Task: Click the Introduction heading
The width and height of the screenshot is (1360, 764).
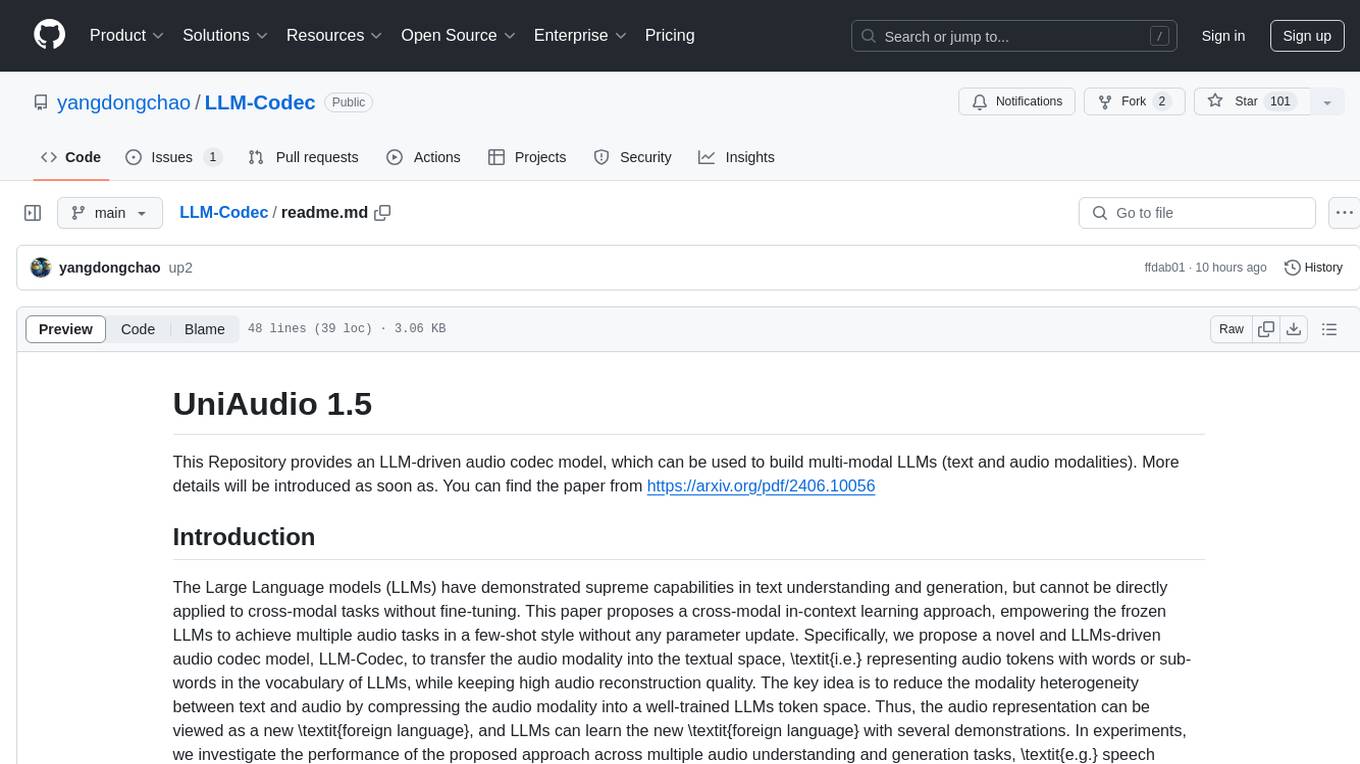Action: (244, 537)
